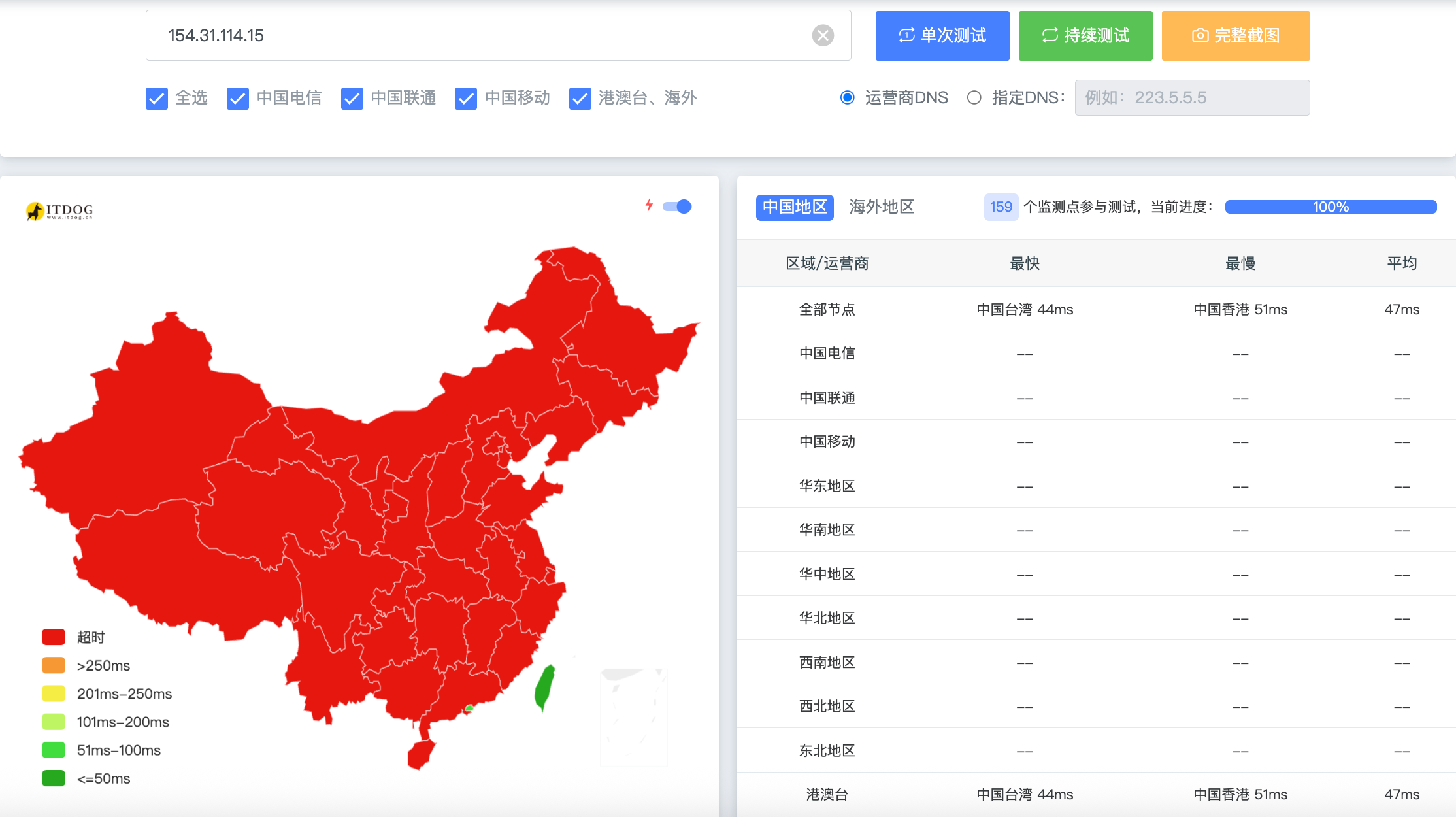Click the camera icon on screenshot button
1456x817 pixels.
[x=1200, y=36]
